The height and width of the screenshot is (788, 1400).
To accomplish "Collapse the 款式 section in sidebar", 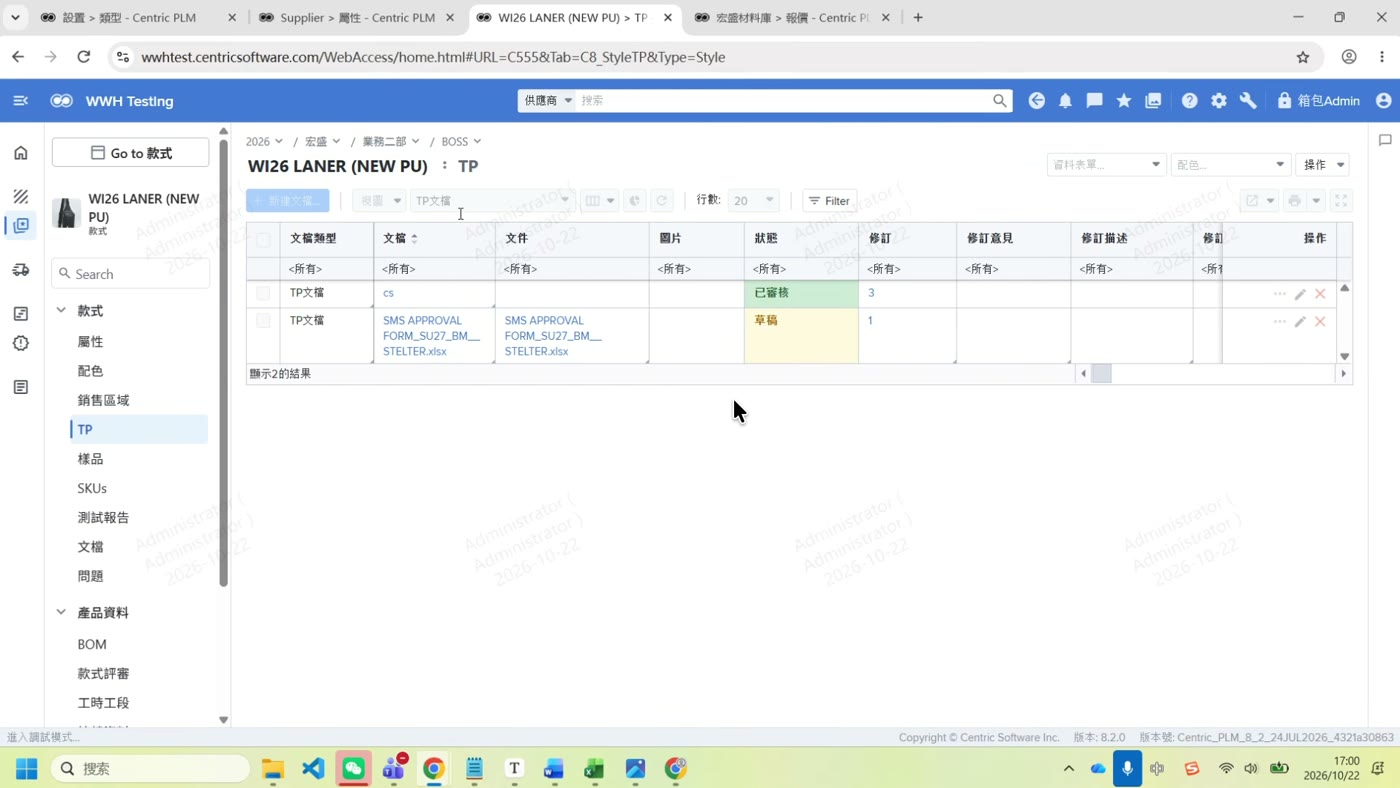I will click(61, 311).
